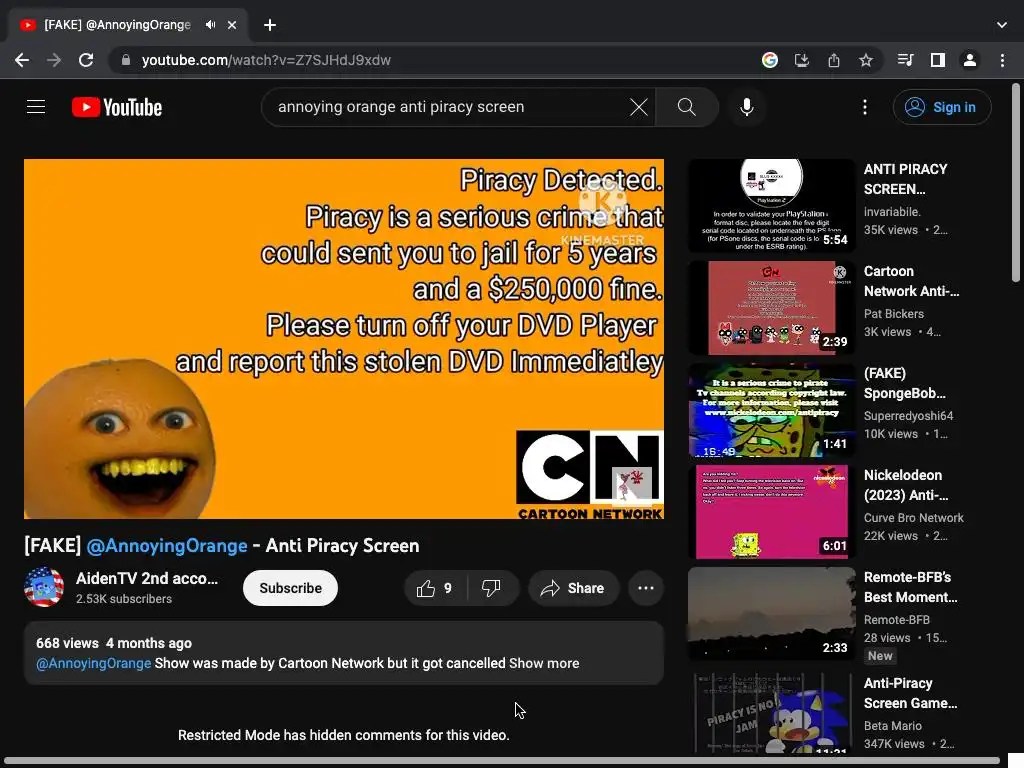Image resolution: width=1024 pixels, height=768 pixels.
Task: Dislike the video with thumbs down
Action: 492,588
